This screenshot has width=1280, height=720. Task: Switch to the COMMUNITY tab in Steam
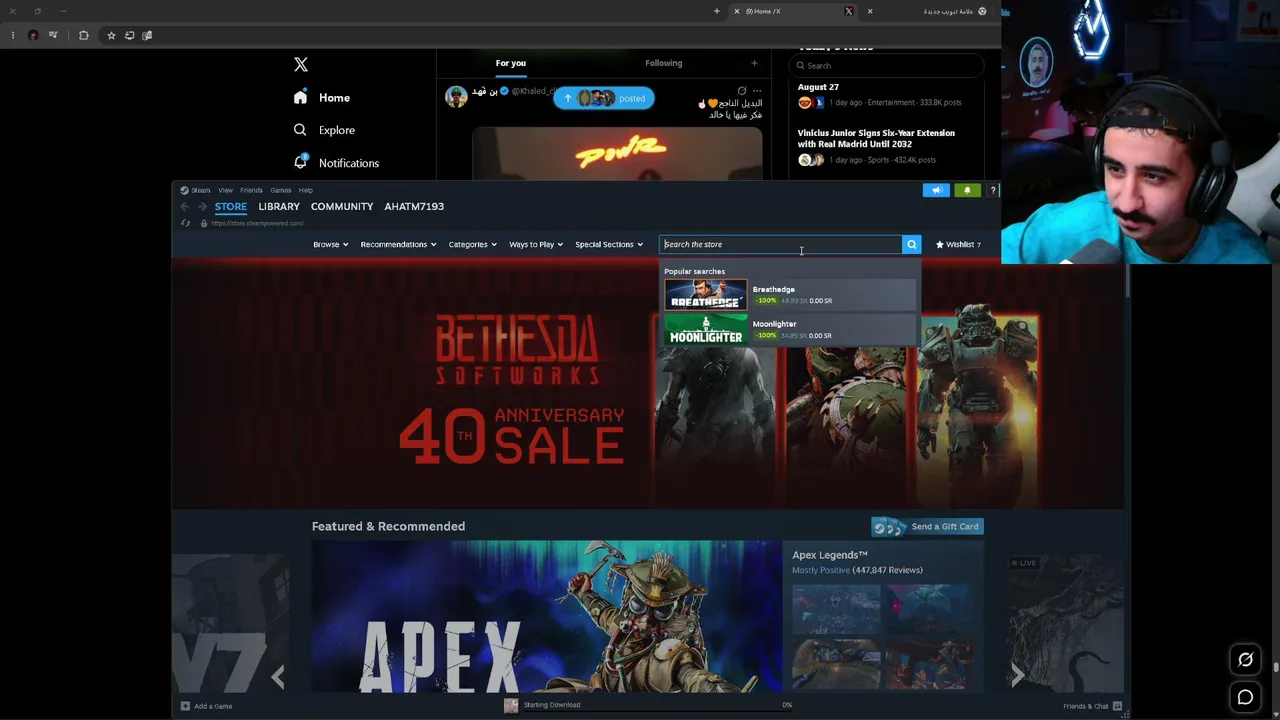342,206
